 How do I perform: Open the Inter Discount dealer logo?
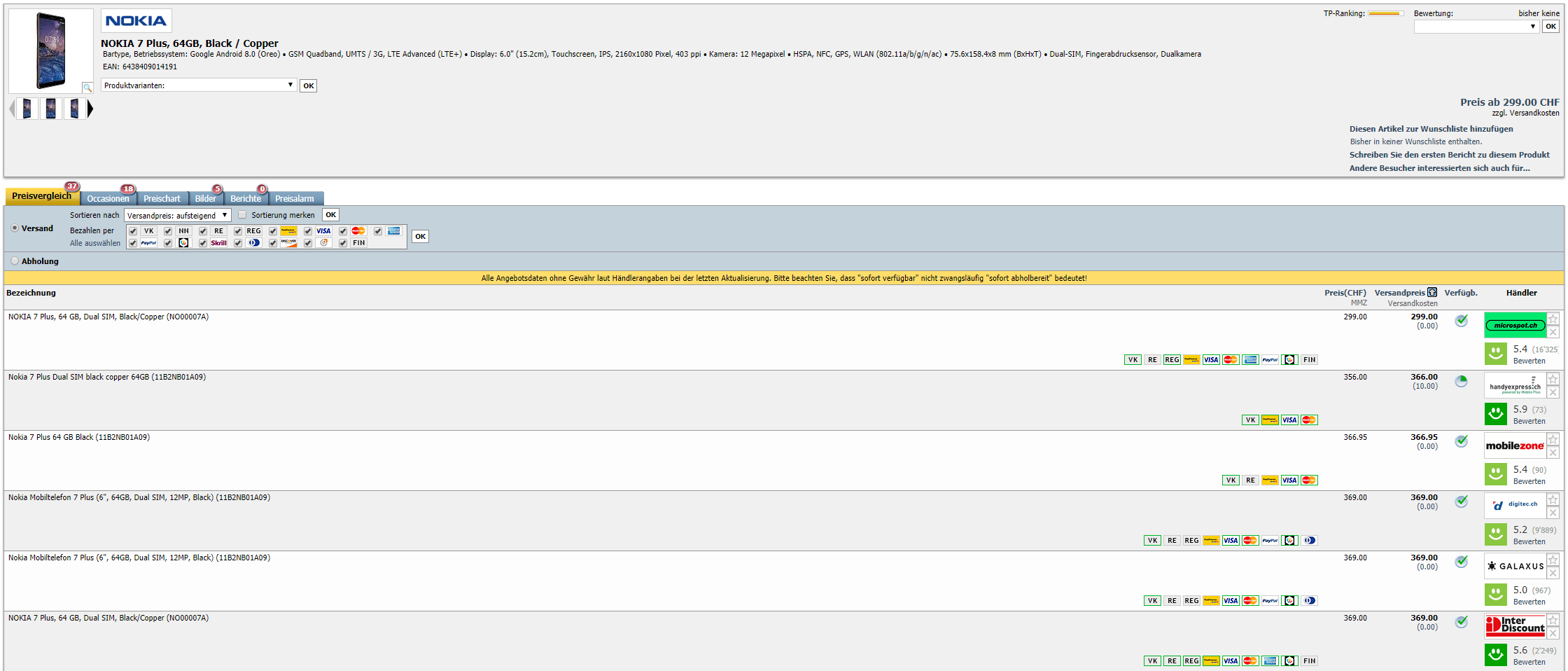(1515, 626)
